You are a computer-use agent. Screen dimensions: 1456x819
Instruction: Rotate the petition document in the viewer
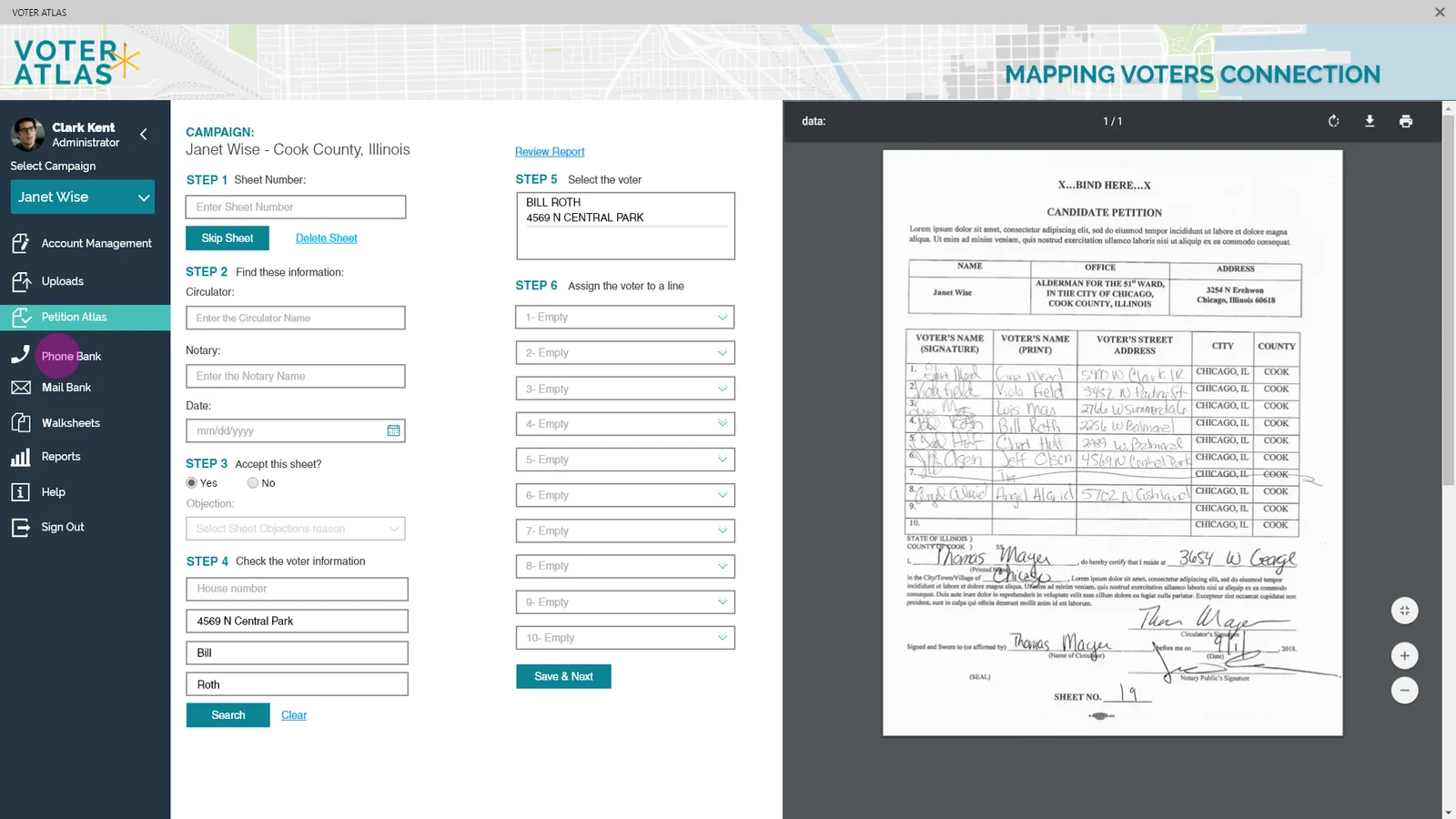point(1333,121)
